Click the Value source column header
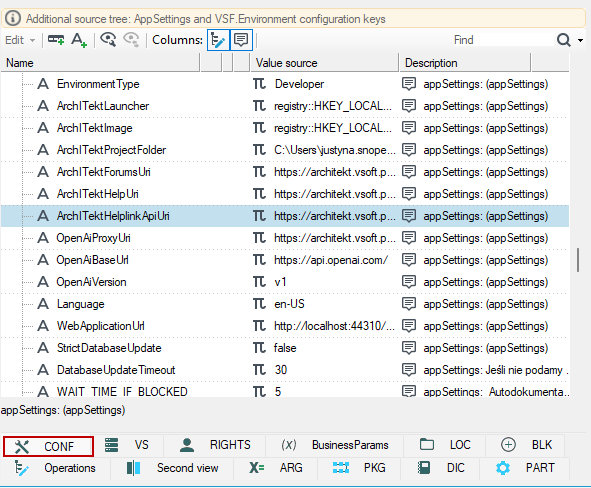Screen dimensions: 591x488 (x=325, y=63)
